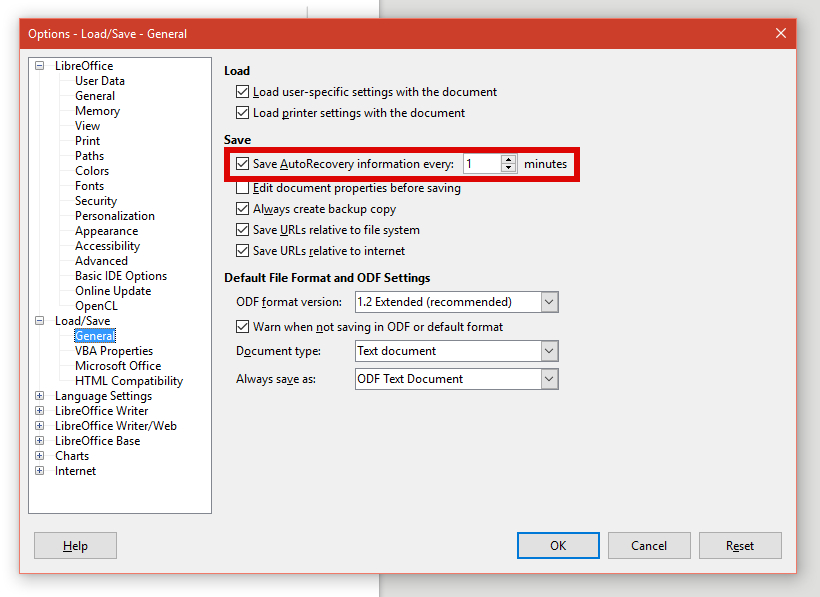Uncheck Save AutoRecovery information every
This screenshot has width=820, height=597.
[242, 164]
